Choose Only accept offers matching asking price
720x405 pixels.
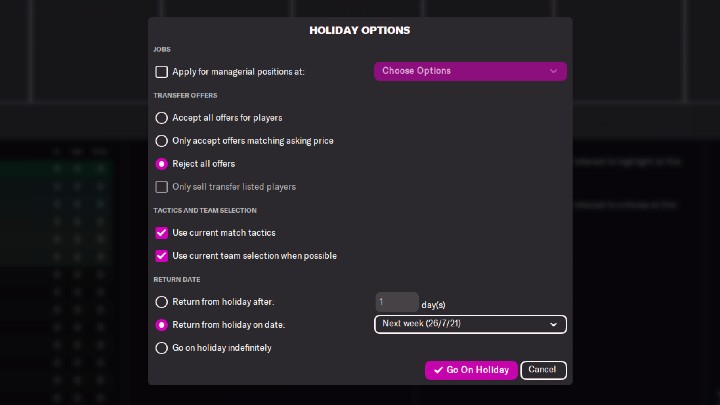tap(162, 141)
